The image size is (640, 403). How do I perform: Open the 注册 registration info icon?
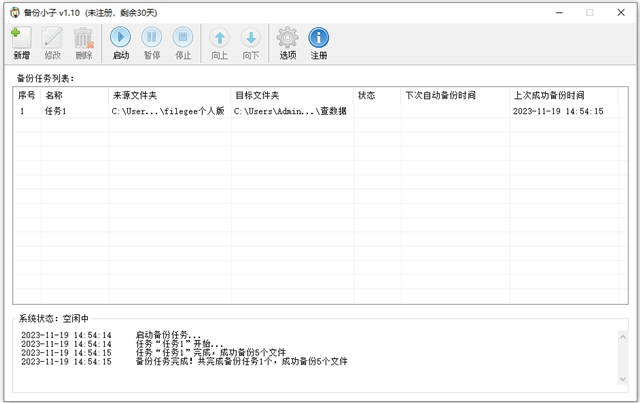pos(319,40)
